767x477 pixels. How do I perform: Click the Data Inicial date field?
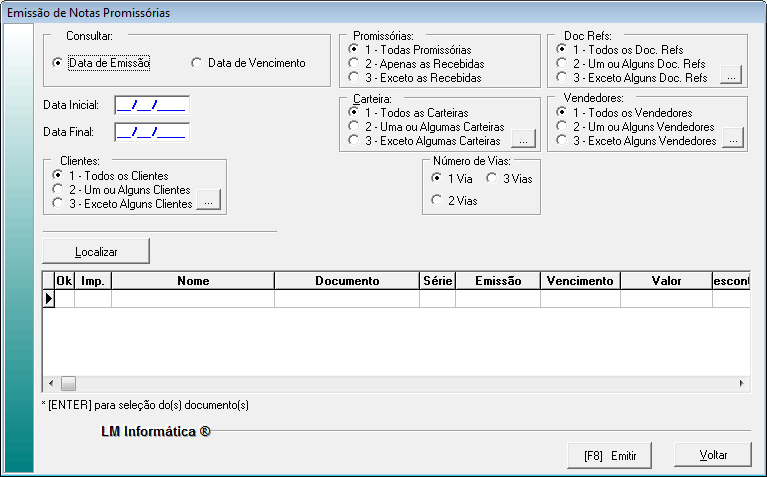[151, 105]
